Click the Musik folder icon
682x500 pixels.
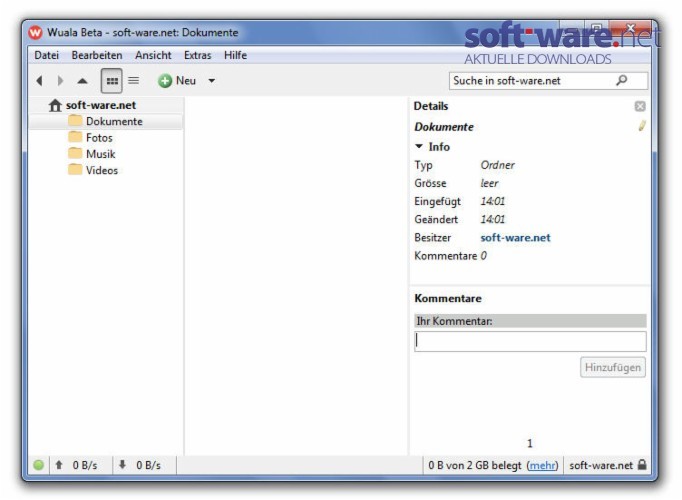[x=75, y=153]
